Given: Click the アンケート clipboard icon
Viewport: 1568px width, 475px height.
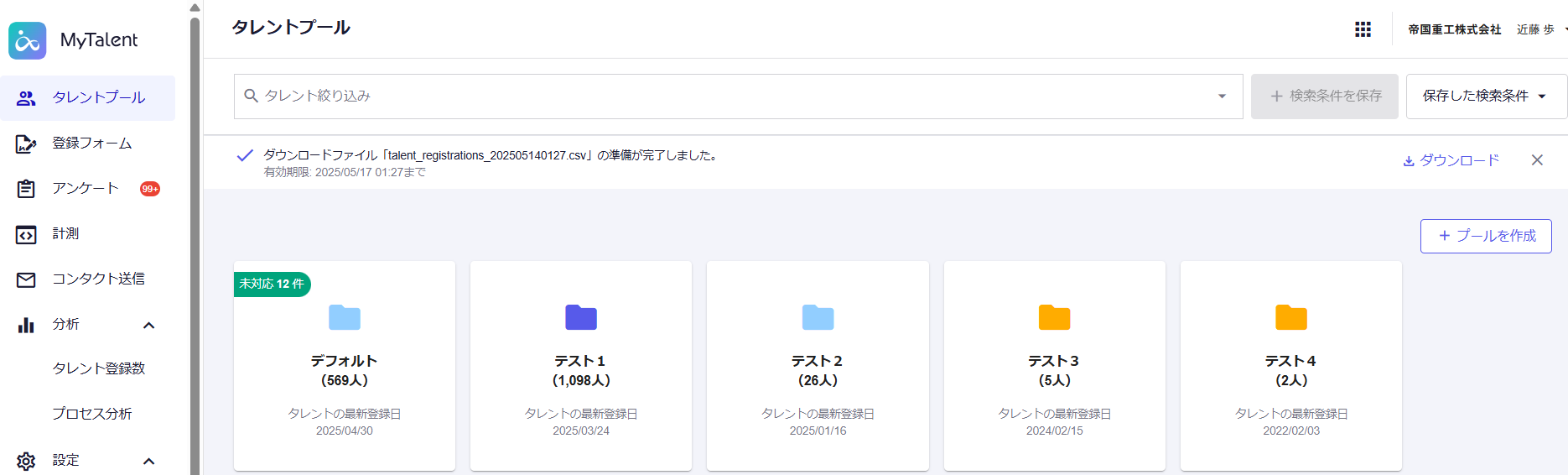Looking at the screenshot, I should point(26,189).
